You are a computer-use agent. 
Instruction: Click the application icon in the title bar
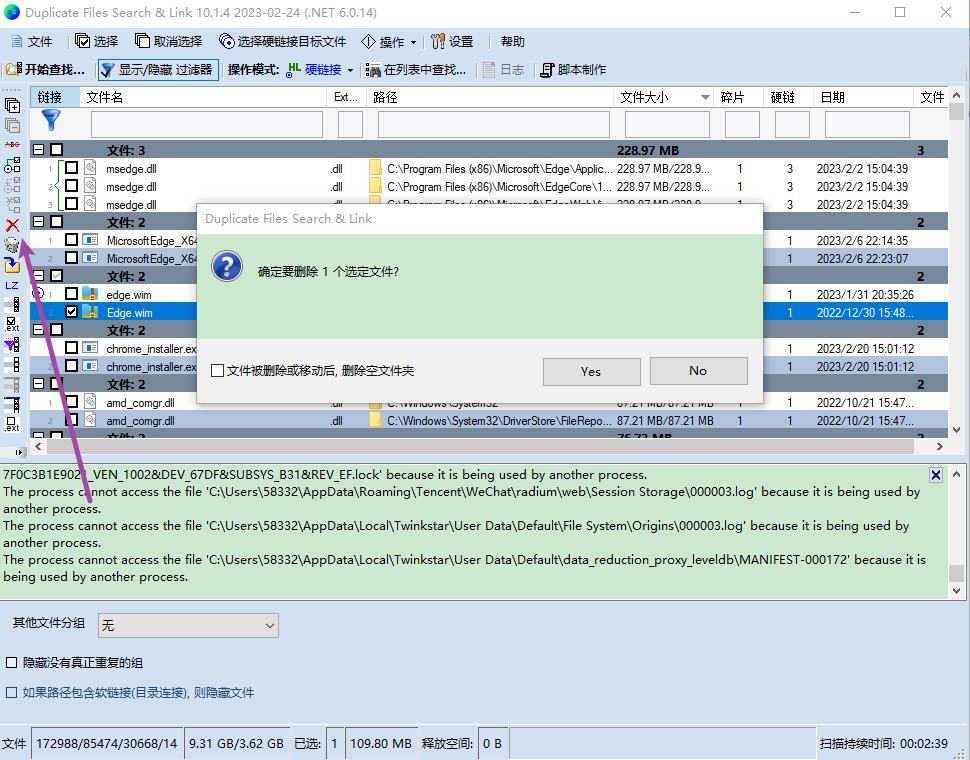point(12,12)
